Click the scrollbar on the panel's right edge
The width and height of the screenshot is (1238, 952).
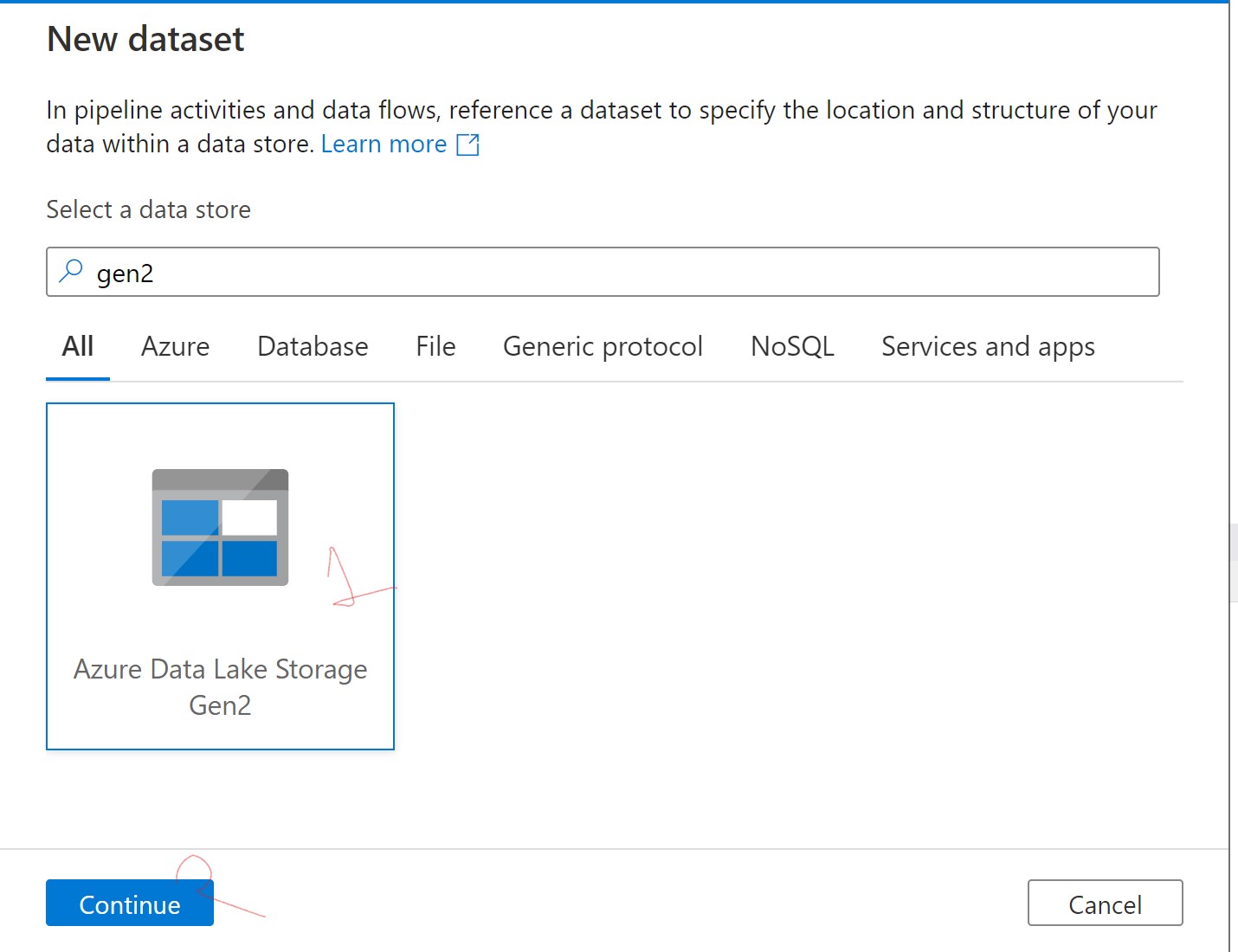[x=1233, y=563]
